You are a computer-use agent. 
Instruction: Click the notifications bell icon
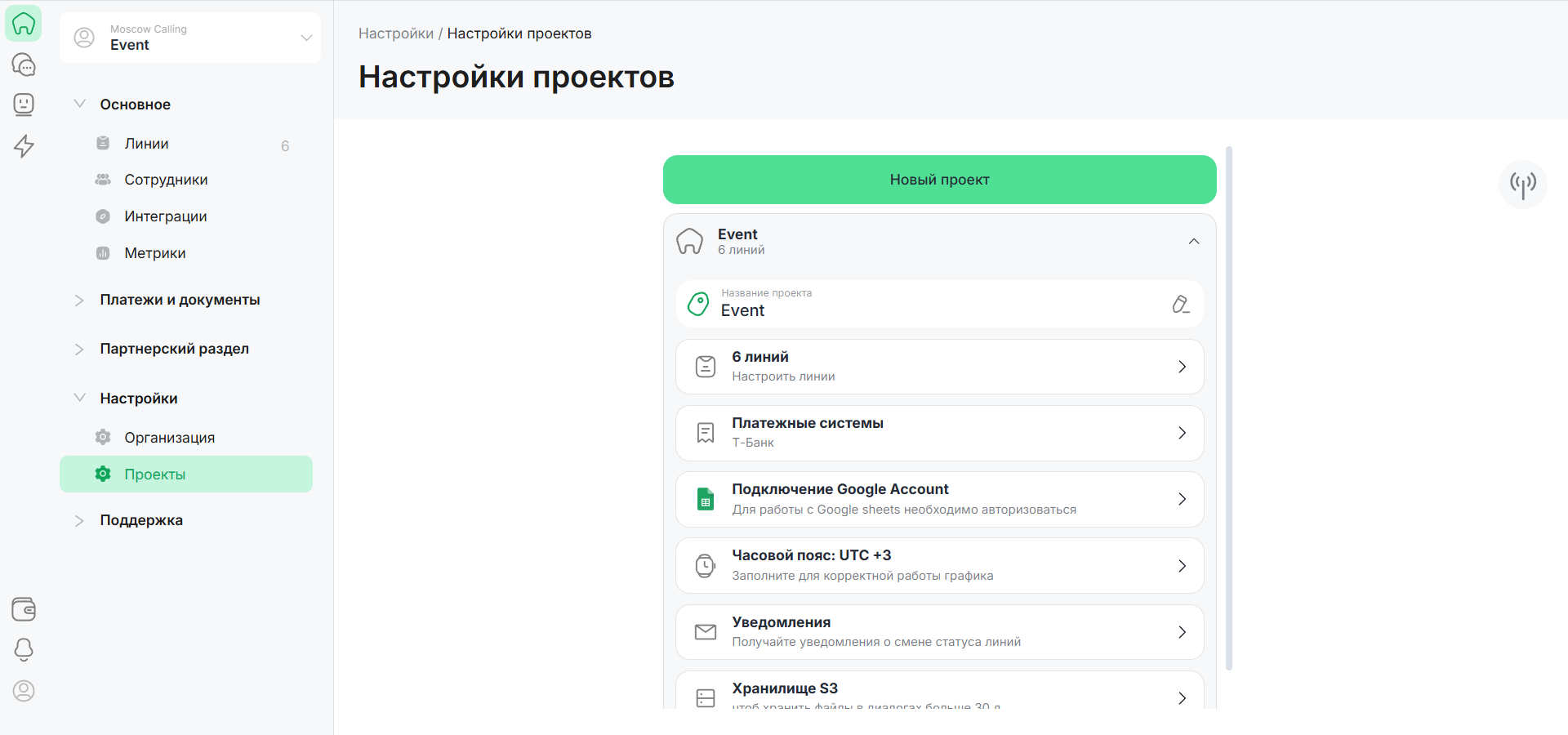coord(24,650)
